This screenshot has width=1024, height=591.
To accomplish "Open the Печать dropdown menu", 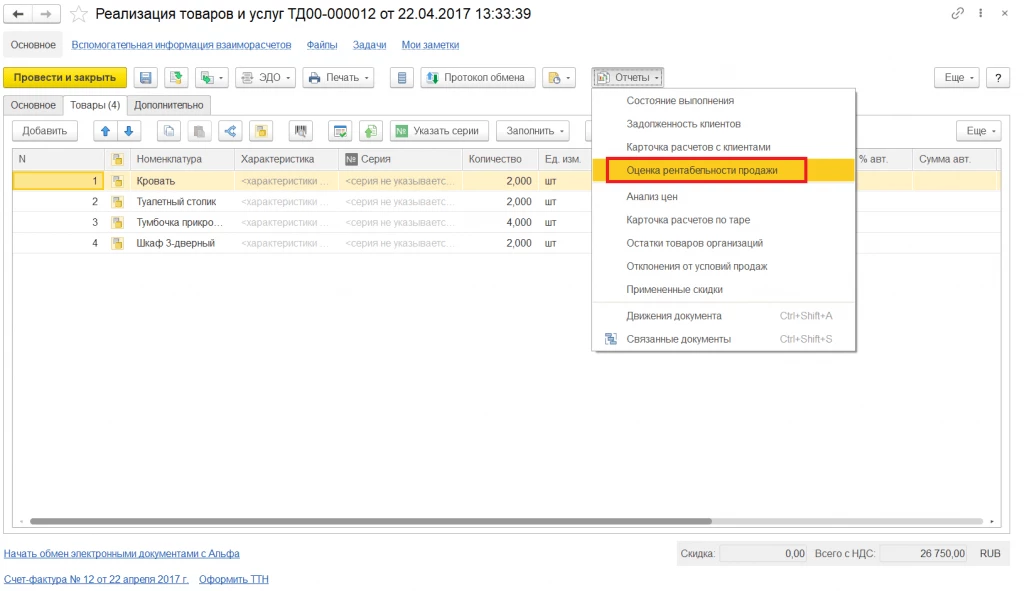I will click(338, 78).
